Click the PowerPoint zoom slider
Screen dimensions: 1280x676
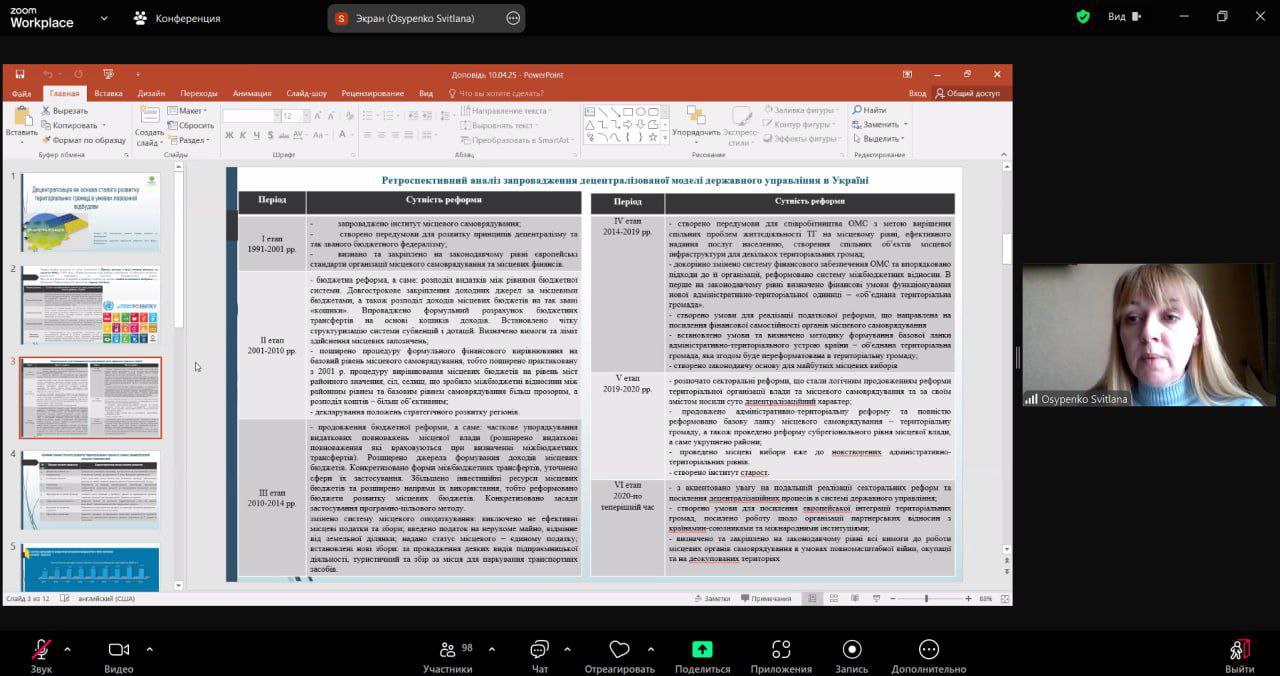click(x=926, y=598)
